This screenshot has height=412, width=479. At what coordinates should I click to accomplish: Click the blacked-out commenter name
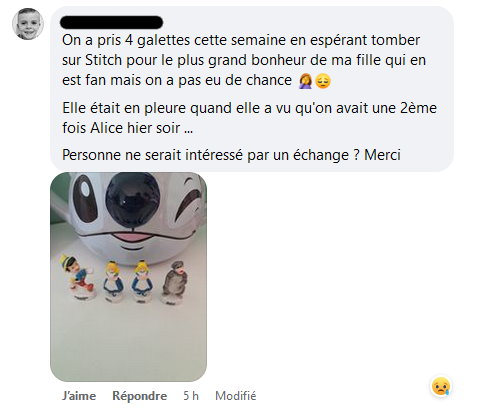(x=111, y=22)
